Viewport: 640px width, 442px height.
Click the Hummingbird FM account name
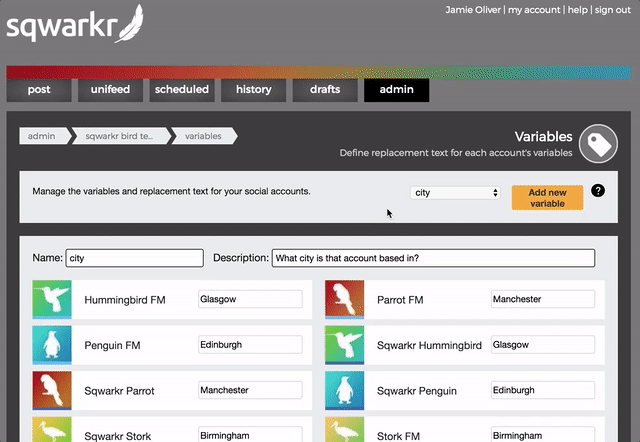pyautogui.click(x=125, y=300)
